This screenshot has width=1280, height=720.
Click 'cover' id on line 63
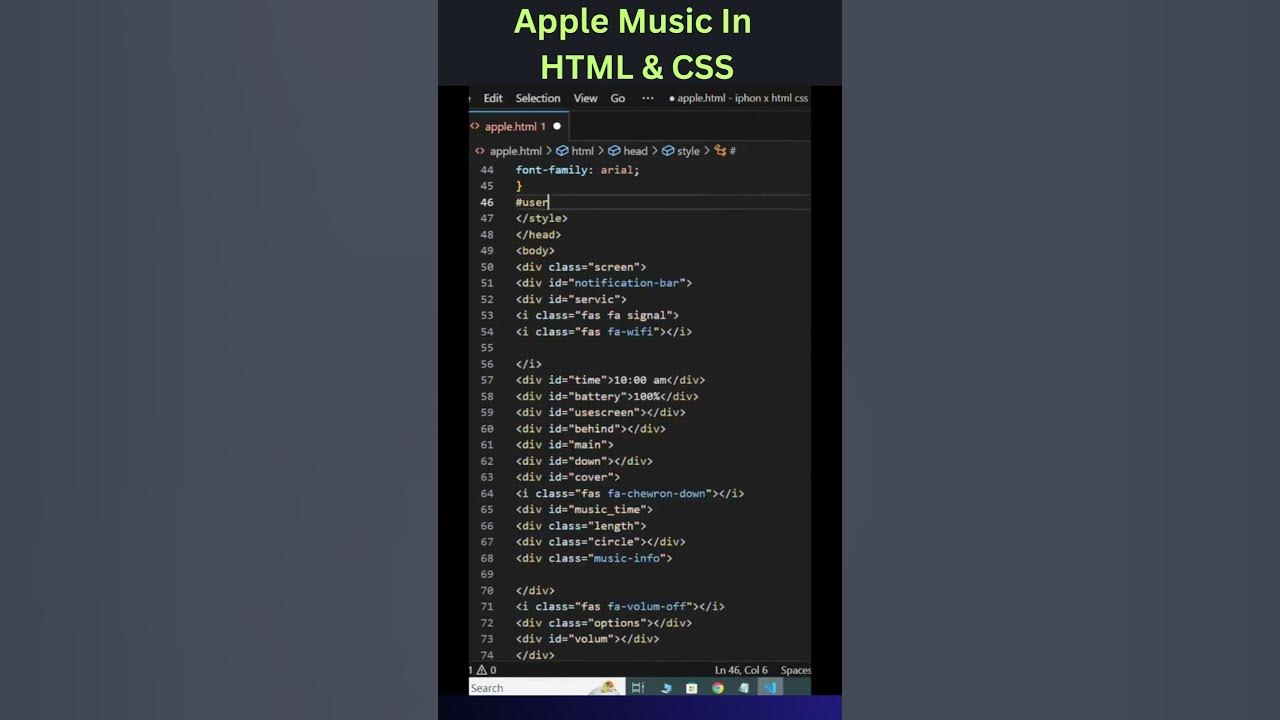tap(591, 477)
